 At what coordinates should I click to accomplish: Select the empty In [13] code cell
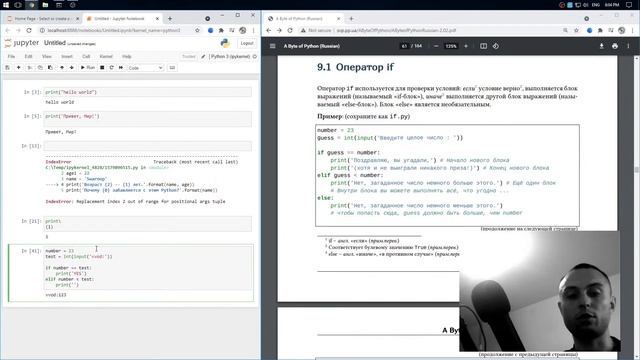pos(148,146)
